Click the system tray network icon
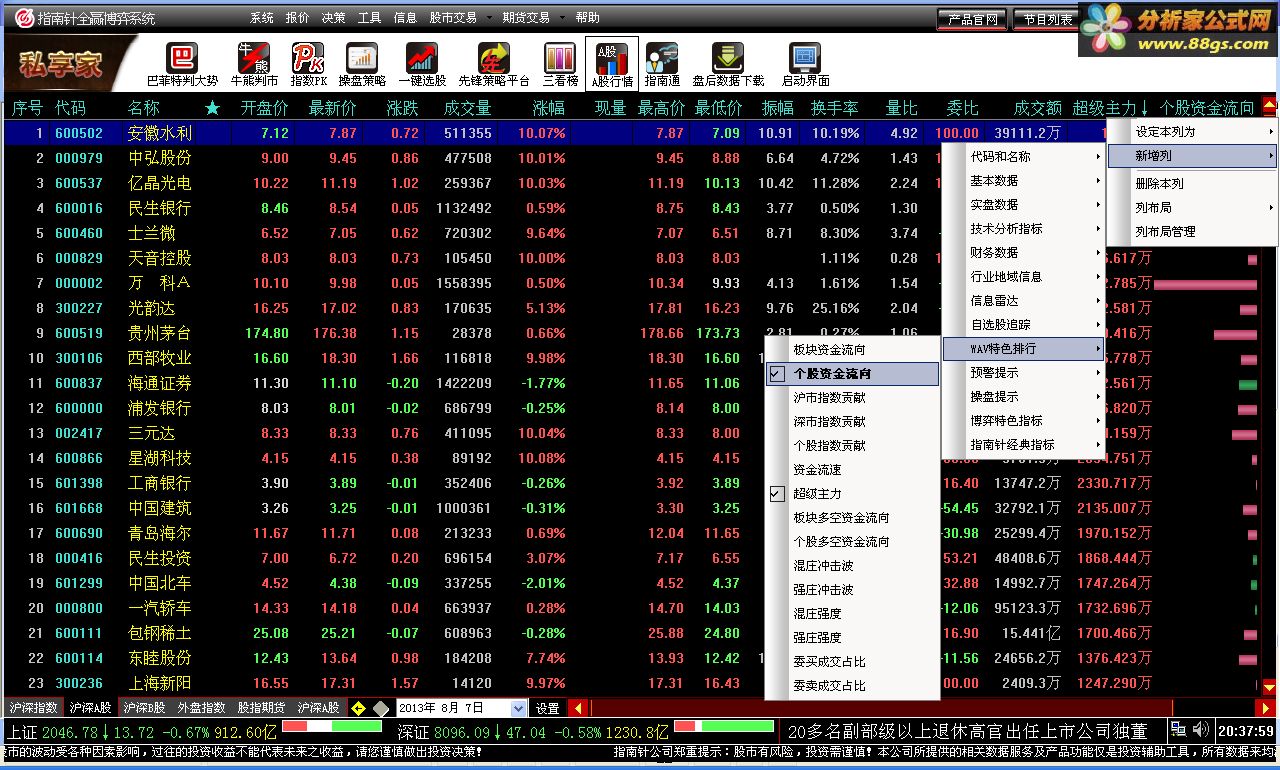 pos(1179,731)
